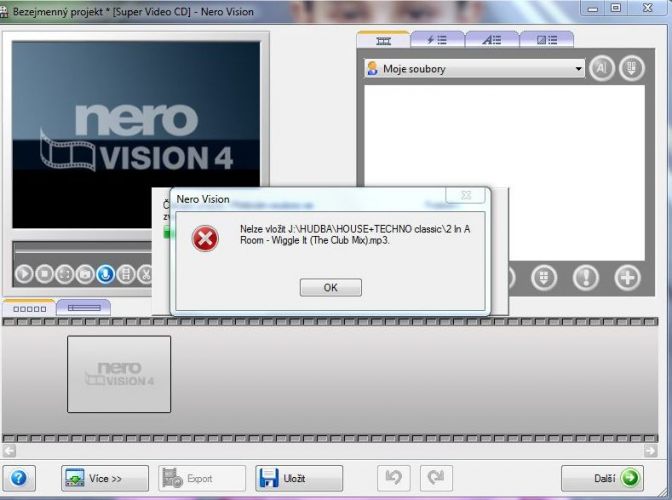672x500 pixels.
Task: Save the project with Uložit
Action: pyautogui.click(x=299, y=478)
